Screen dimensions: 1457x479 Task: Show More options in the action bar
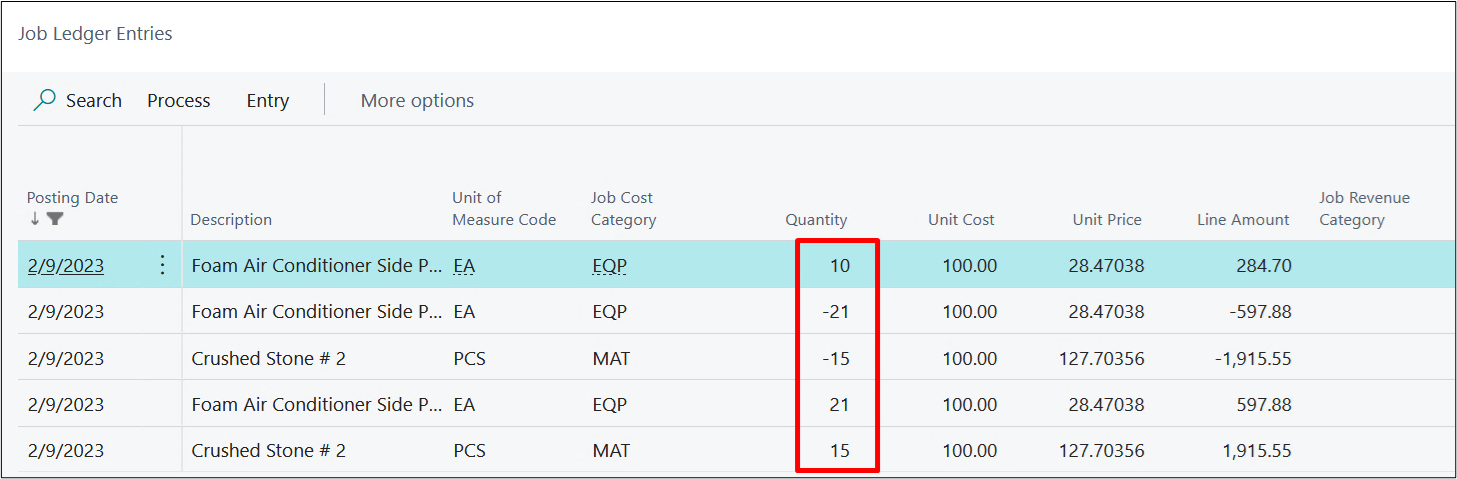[417, 101]
